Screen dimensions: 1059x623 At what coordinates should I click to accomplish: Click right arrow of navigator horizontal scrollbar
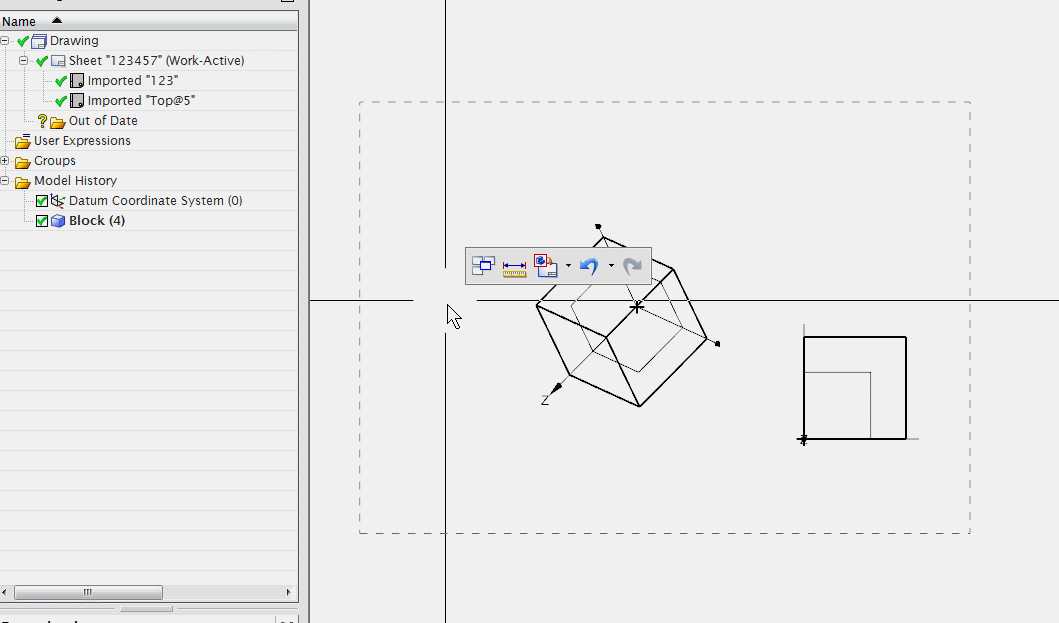click(x=288, y=593)
